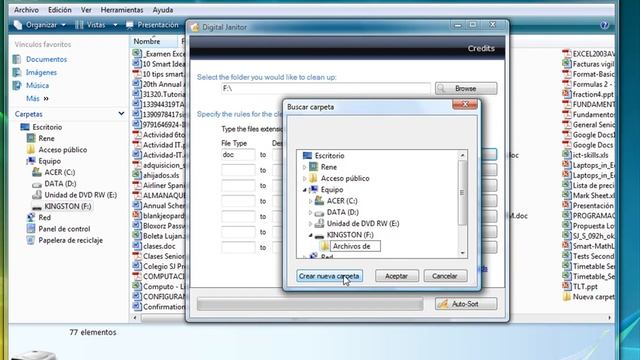Start the Auto-Sort button
Viewport: 640px width, 360px height.
coord(466,304)
